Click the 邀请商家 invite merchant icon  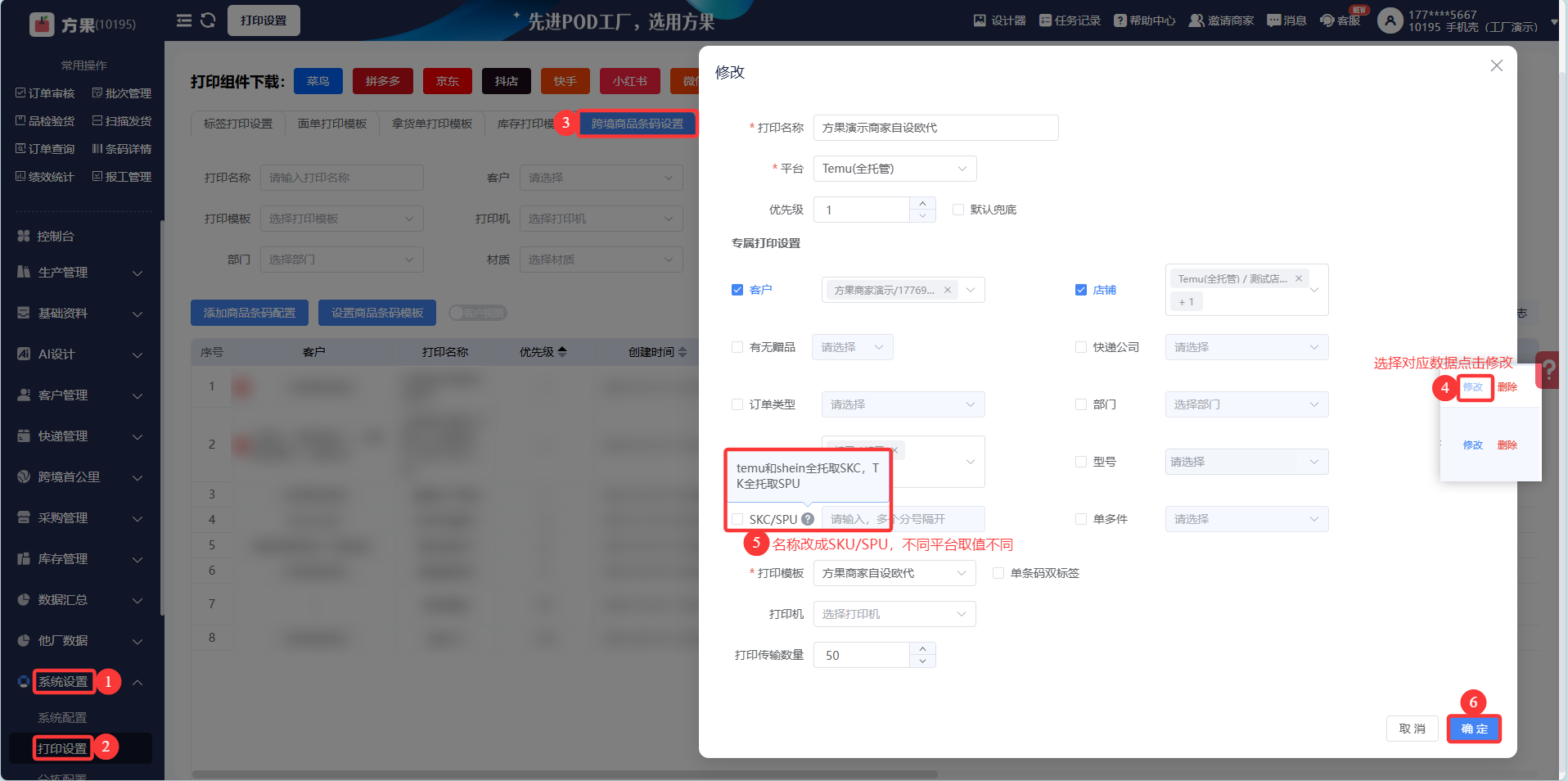(1196, 20)
